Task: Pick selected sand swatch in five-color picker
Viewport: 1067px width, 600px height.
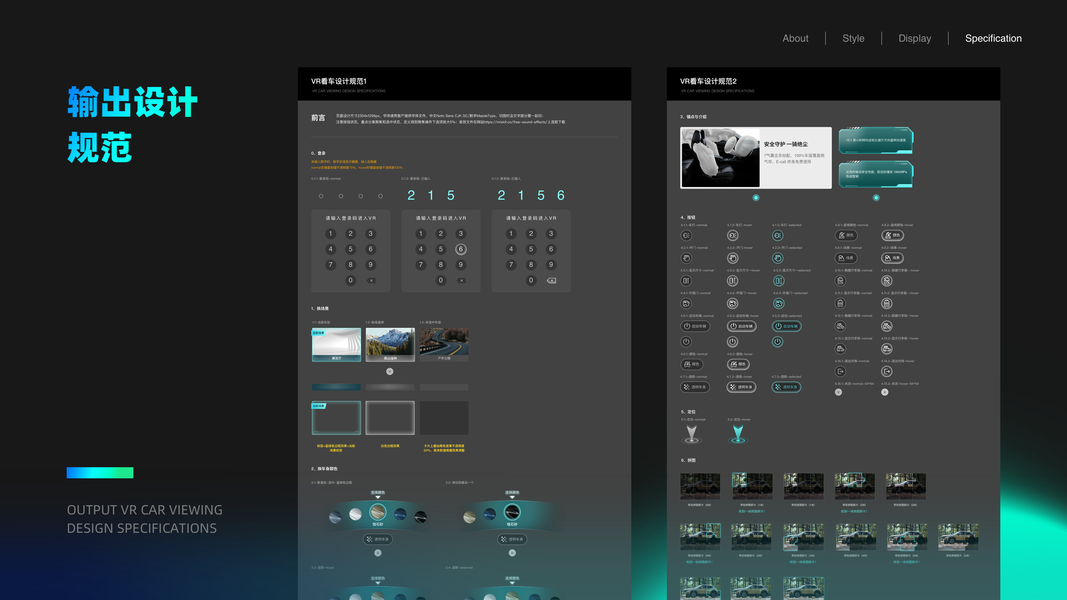Action: coord(378,512)
